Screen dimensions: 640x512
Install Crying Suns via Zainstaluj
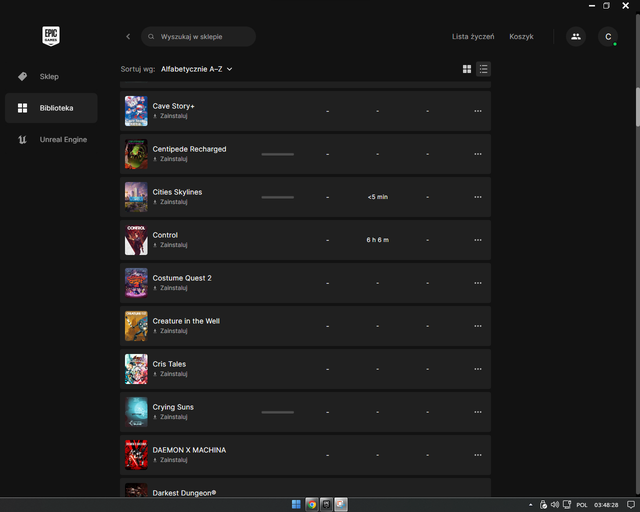(170, 417)
